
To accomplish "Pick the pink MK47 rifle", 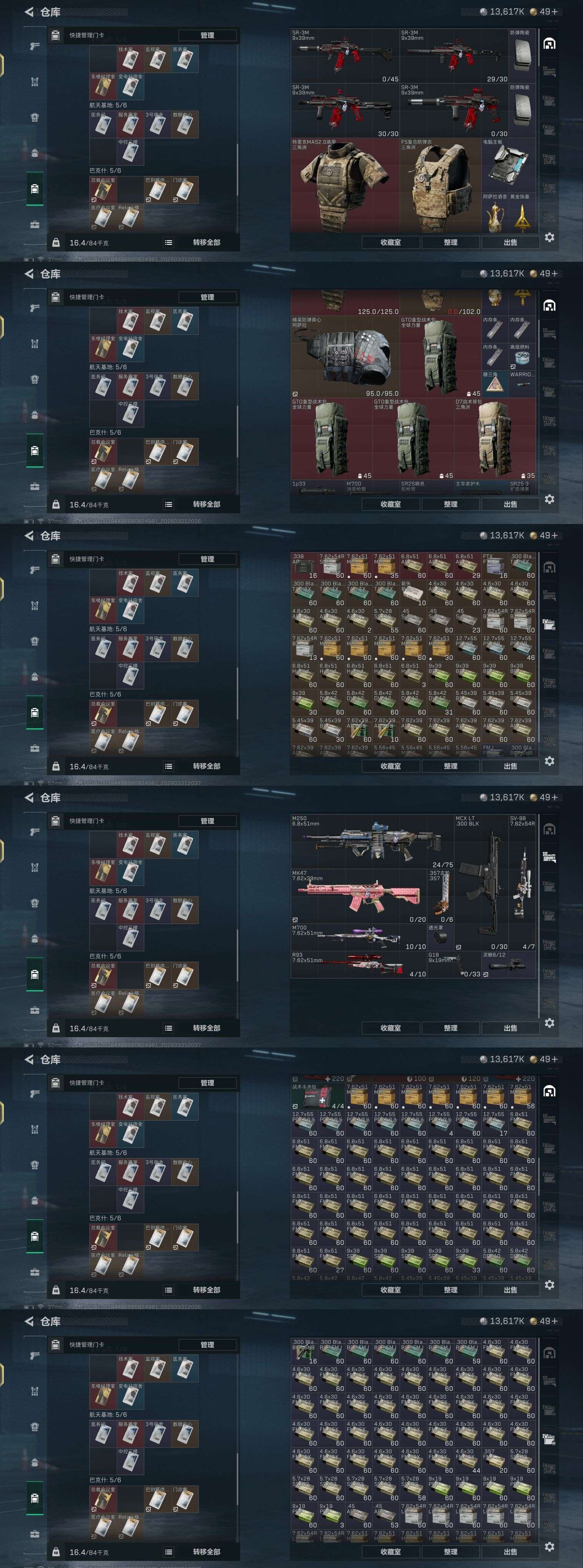I will tap(359, 896).
